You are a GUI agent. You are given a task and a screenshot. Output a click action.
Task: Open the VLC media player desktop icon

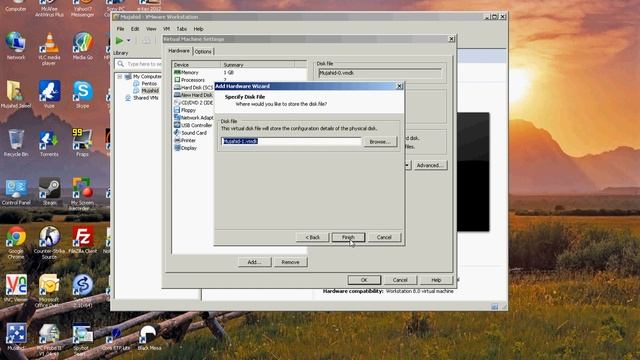[x=49, y=48]
